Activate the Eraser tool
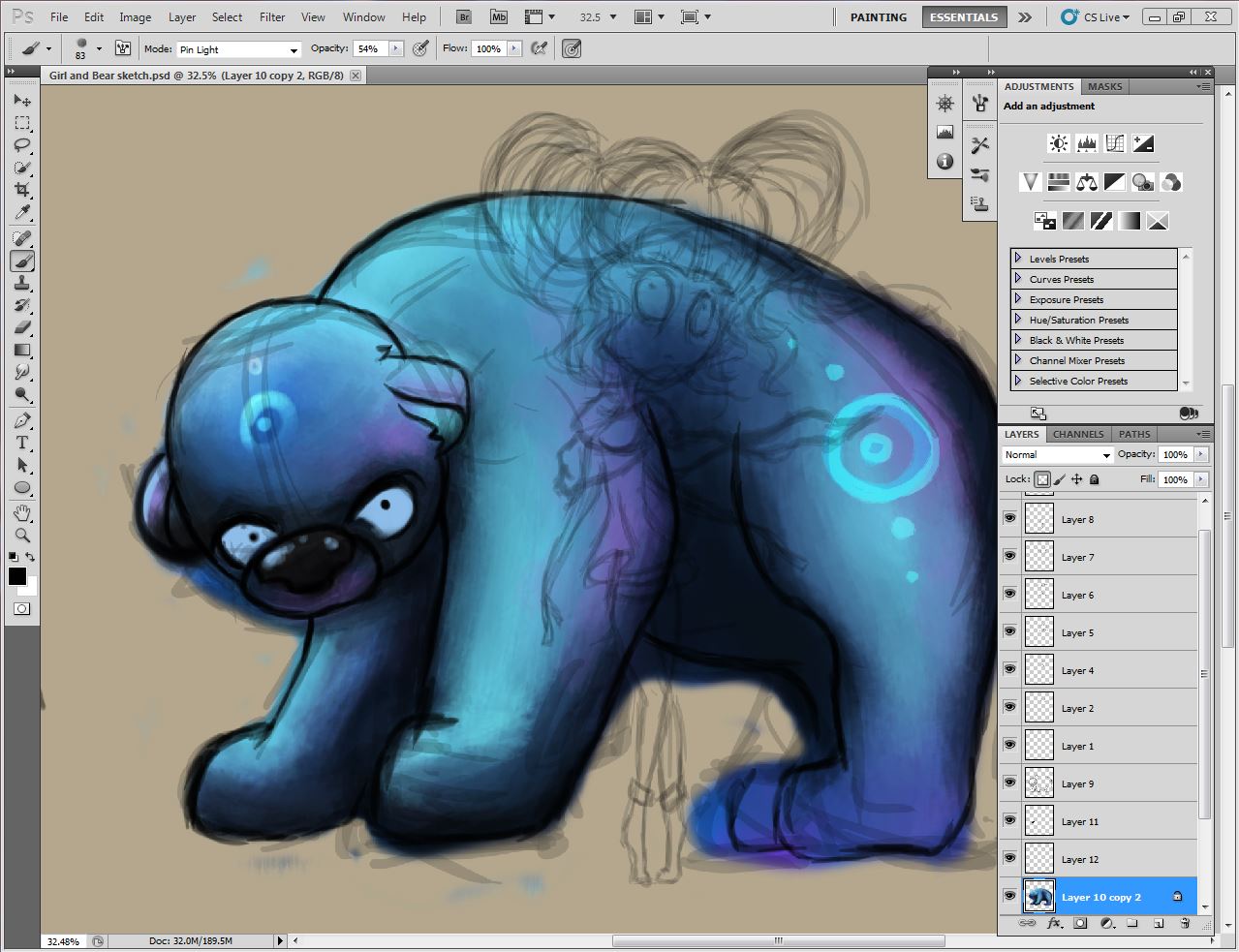This screenshot has height=952, width=1239. coord(22,327)
